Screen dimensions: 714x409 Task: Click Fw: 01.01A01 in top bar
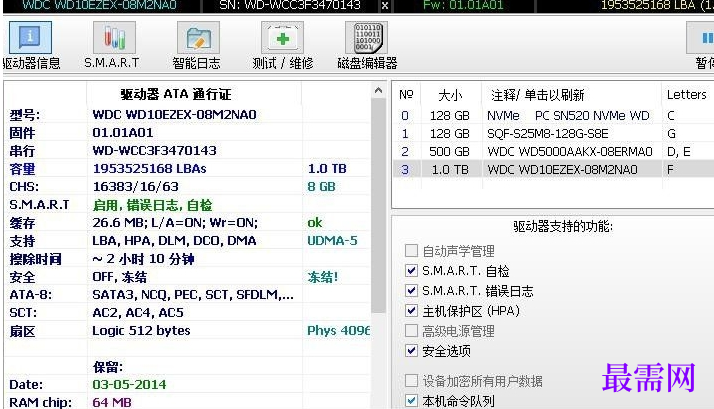(463, 5)
